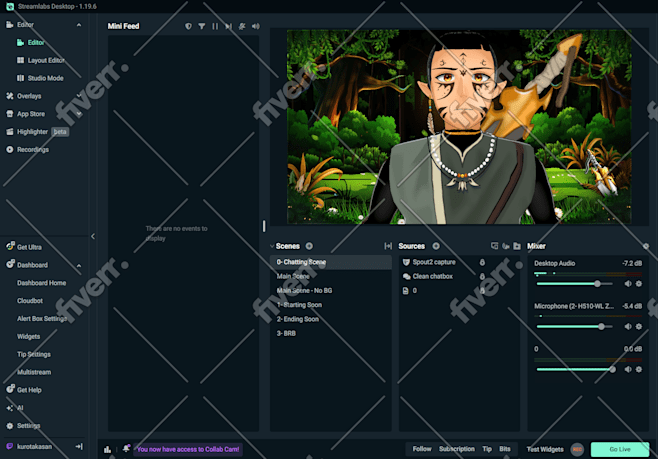
Task: Filter events with the Mini Feed funnel icon
Action: (202, 26)
